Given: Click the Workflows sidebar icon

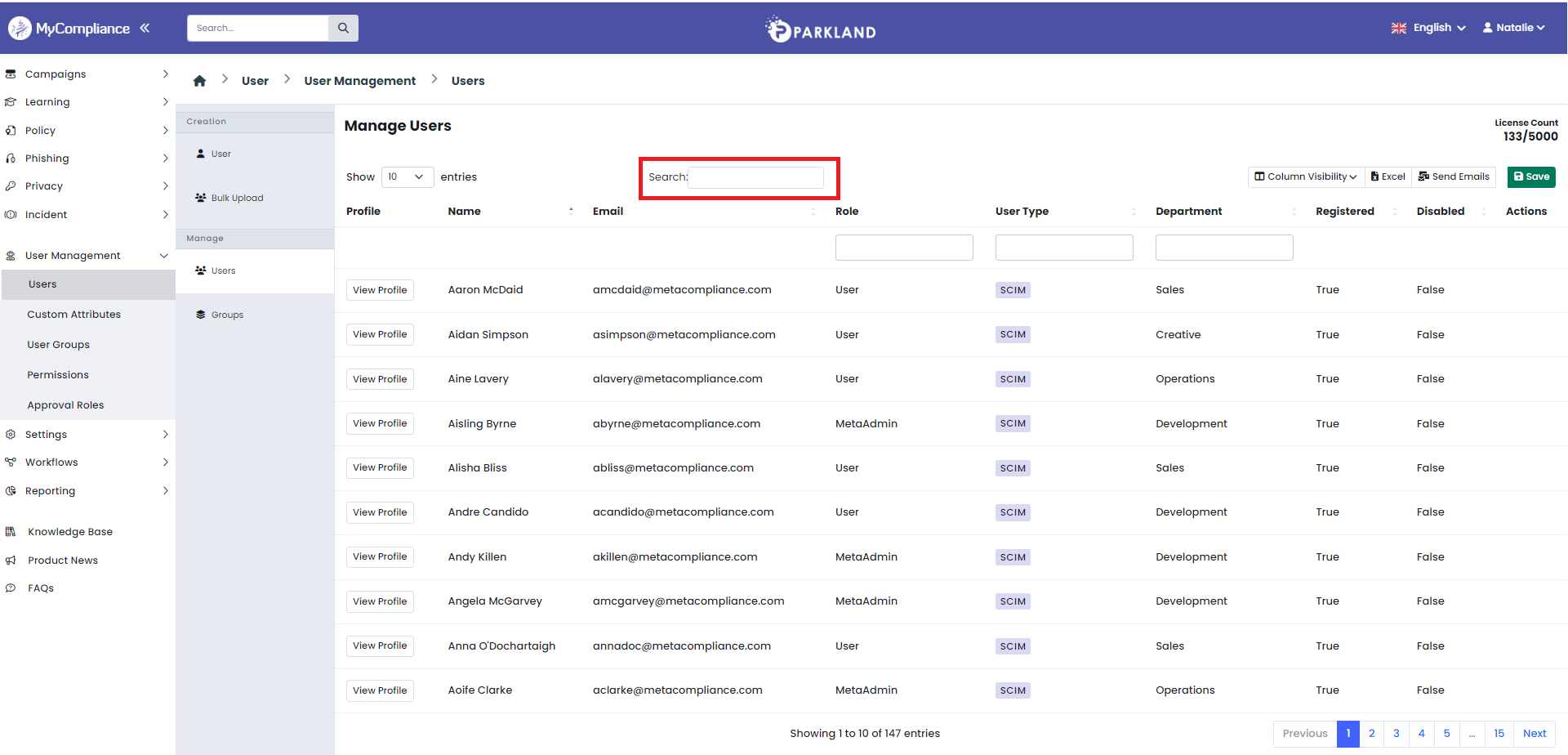Looking at the screenshot, I should [x=11, y=462].
